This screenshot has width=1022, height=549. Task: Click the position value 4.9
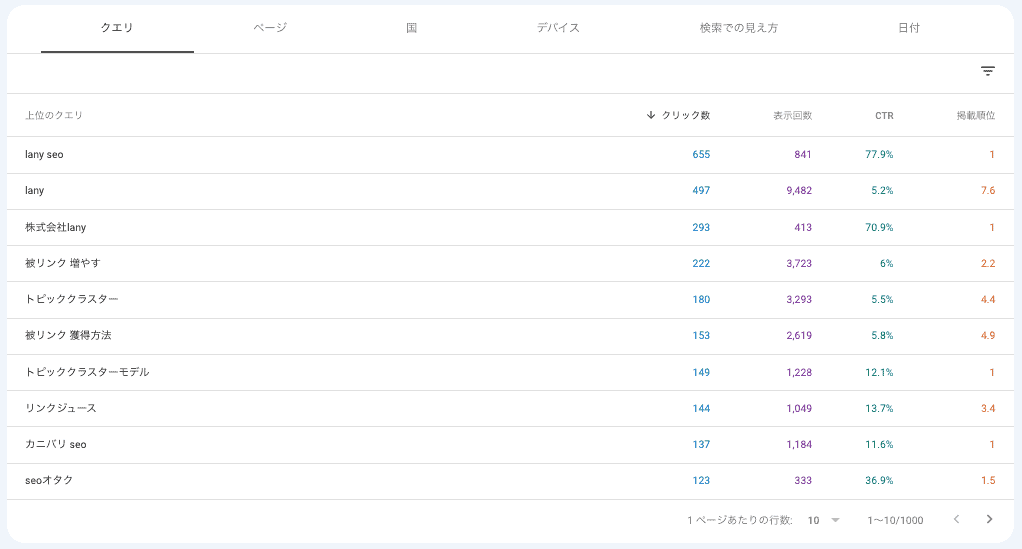coord(988,335)
